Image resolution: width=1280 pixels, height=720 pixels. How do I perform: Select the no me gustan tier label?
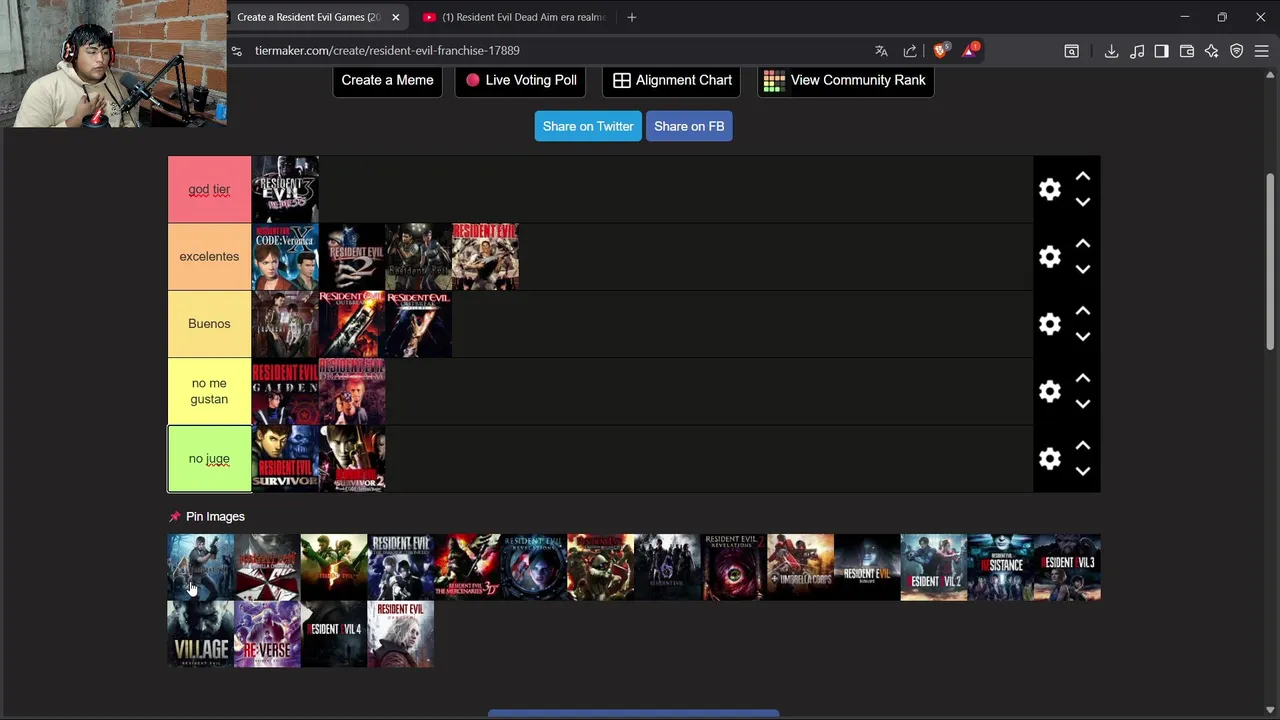[x=209, y=391]
